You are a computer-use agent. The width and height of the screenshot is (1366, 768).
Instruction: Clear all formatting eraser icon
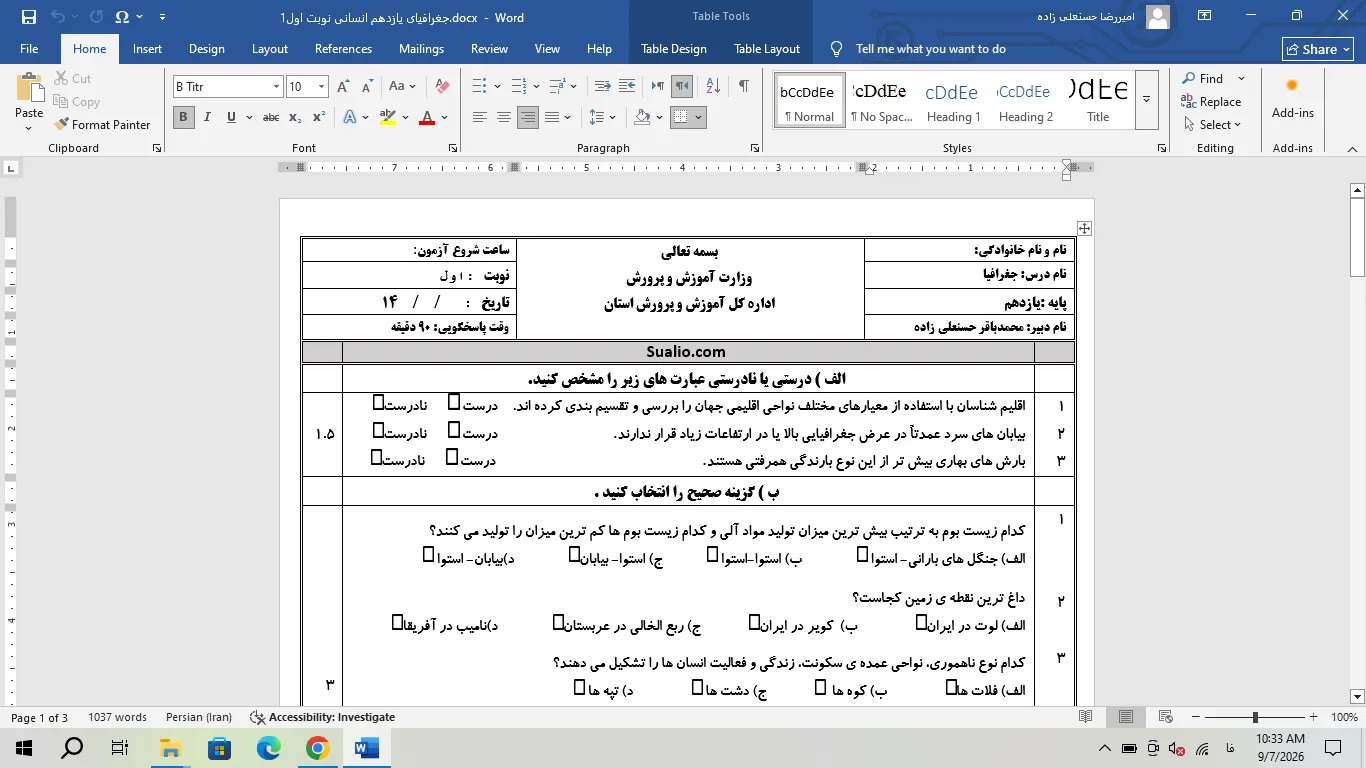pyautogui.click(x=443, y=87)
